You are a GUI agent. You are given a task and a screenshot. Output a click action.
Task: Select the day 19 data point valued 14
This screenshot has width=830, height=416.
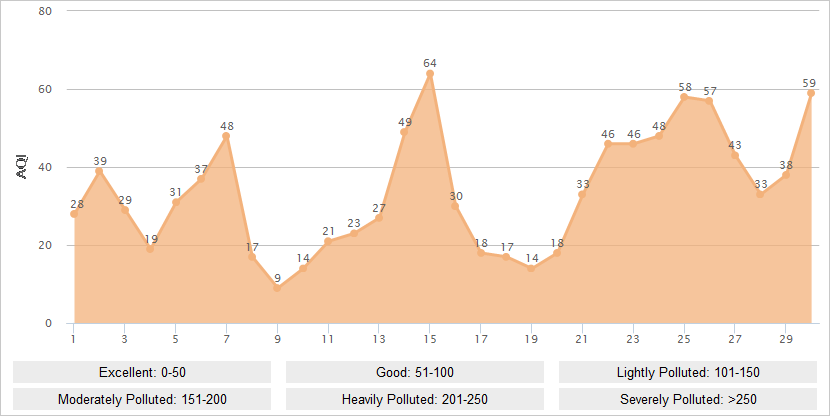[531, 268]
